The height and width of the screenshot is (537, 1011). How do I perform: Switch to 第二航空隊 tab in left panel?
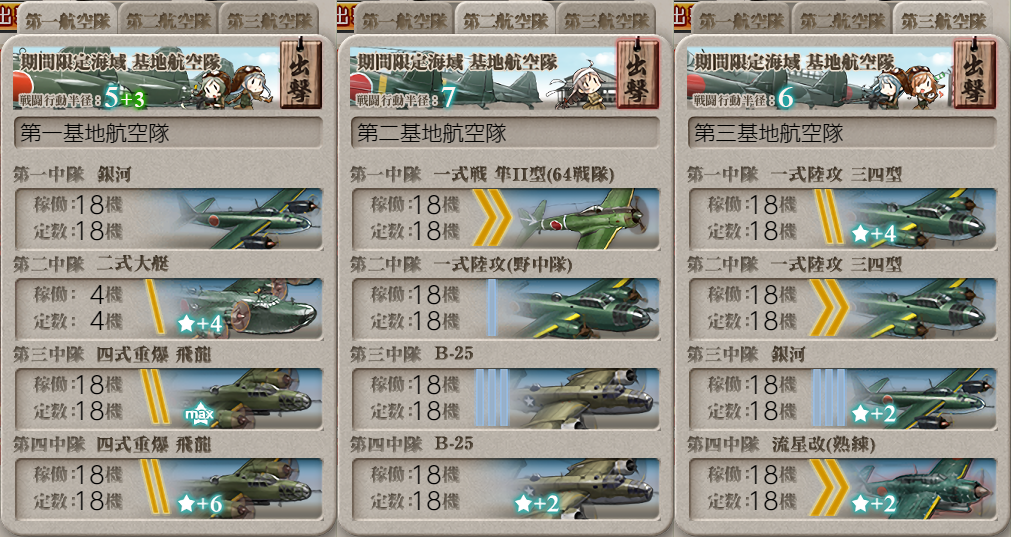coord(168,19)
